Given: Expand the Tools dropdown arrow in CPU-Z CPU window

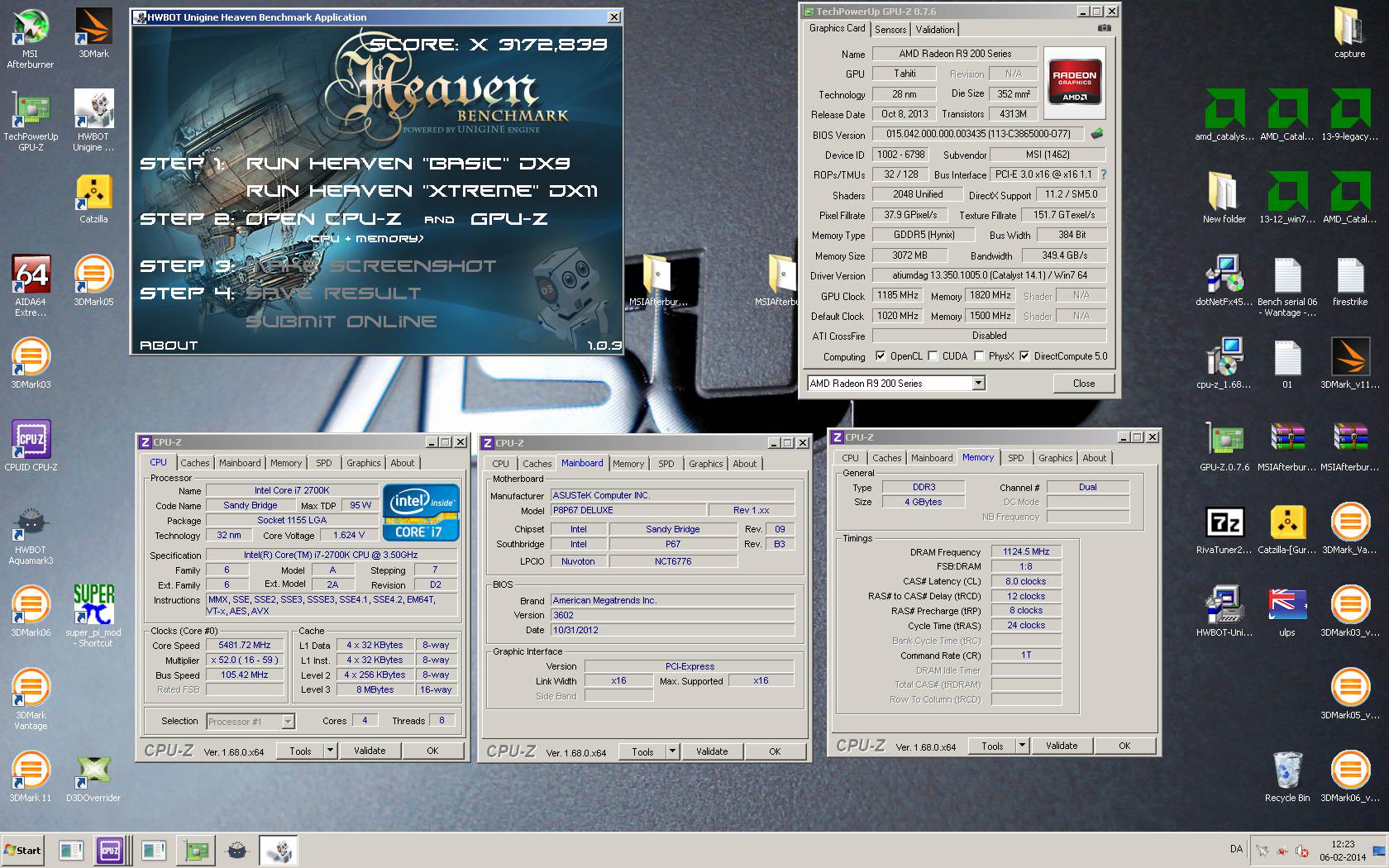Looking at the screenshot, I should tap(330, 751).
